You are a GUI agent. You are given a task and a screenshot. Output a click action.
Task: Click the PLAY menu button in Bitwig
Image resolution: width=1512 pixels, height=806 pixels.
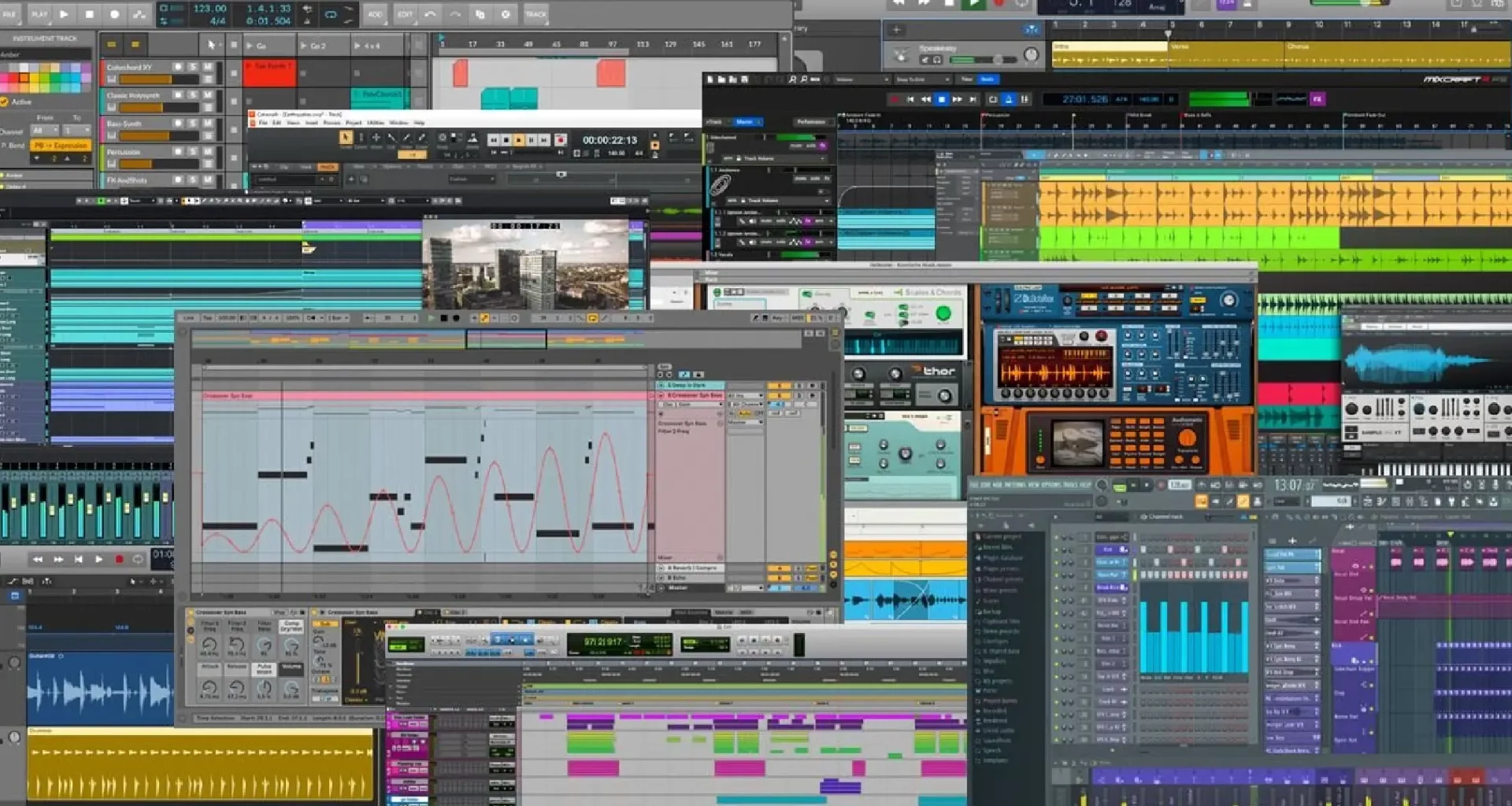pyautogui.click(x=39, y=14)
